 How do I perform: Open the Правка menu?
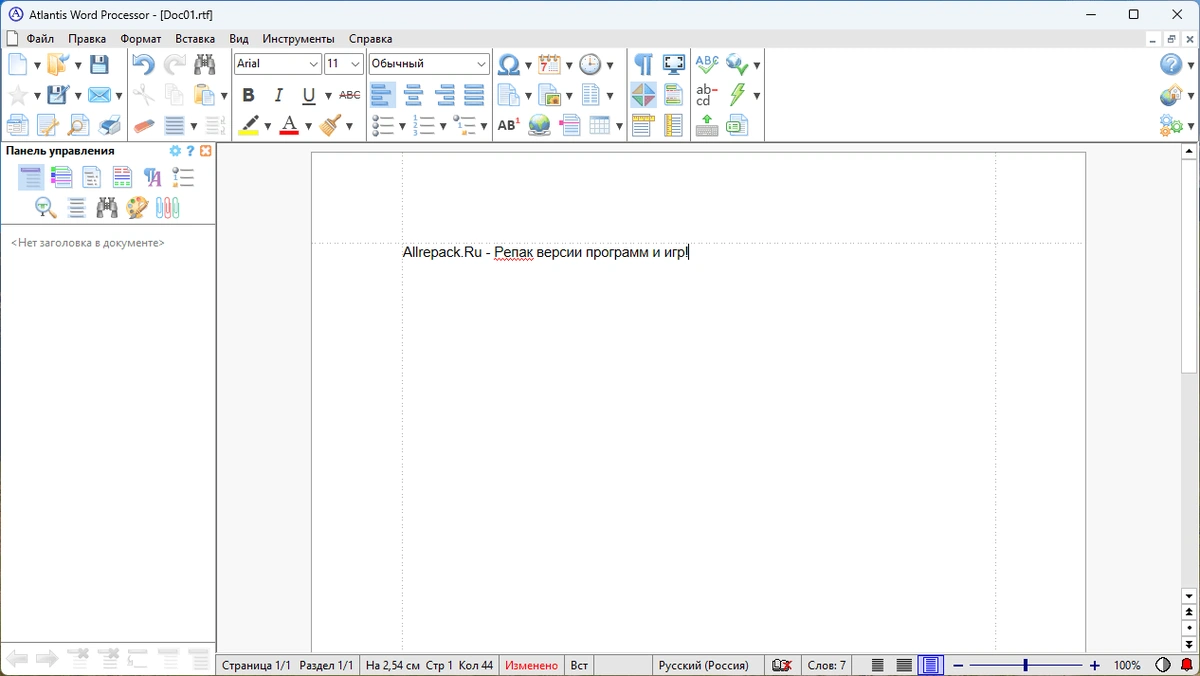click(x=87, y=39)
